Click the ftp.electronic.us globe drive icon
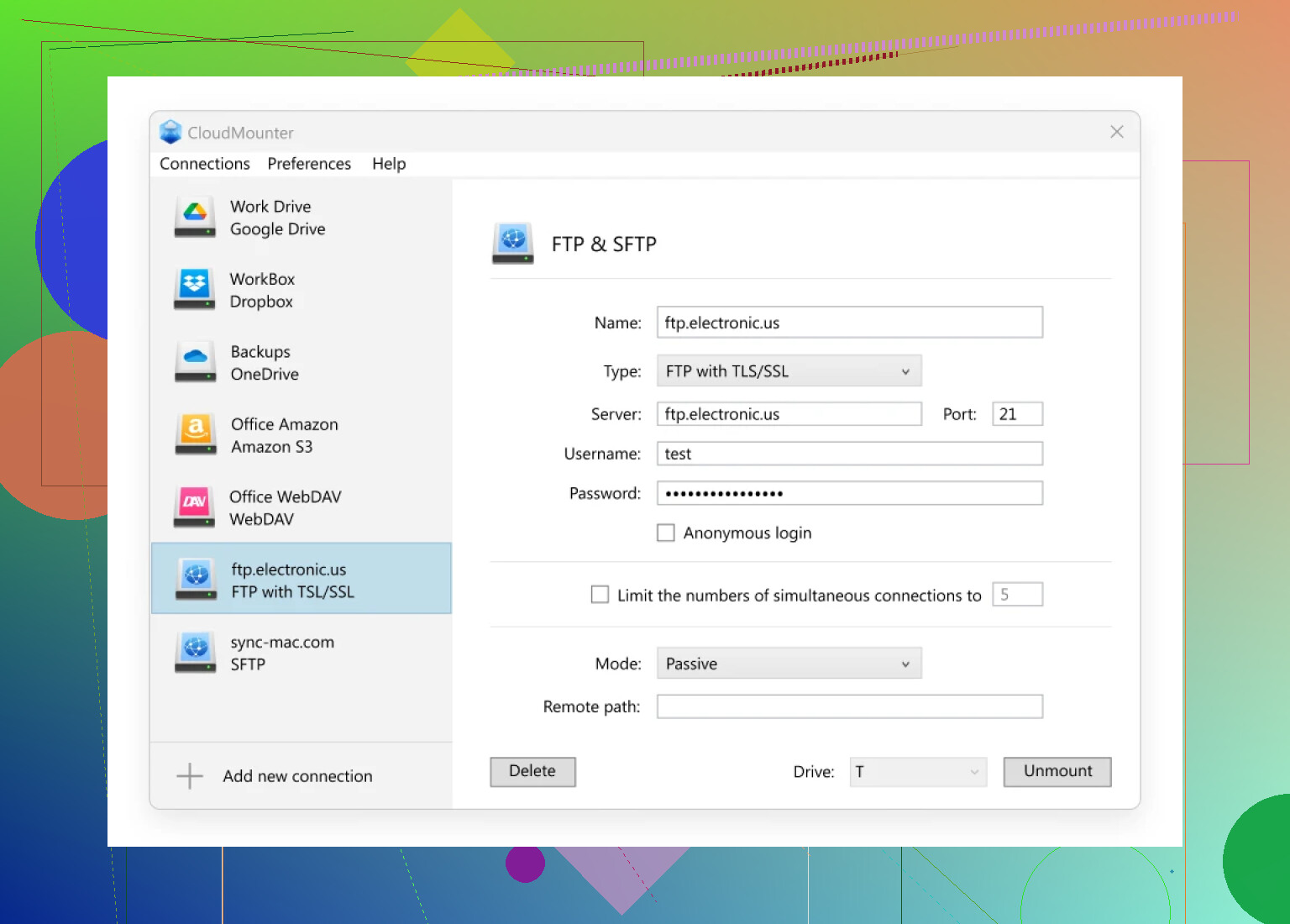1290x924 pixels. click(x=195, y=580)
